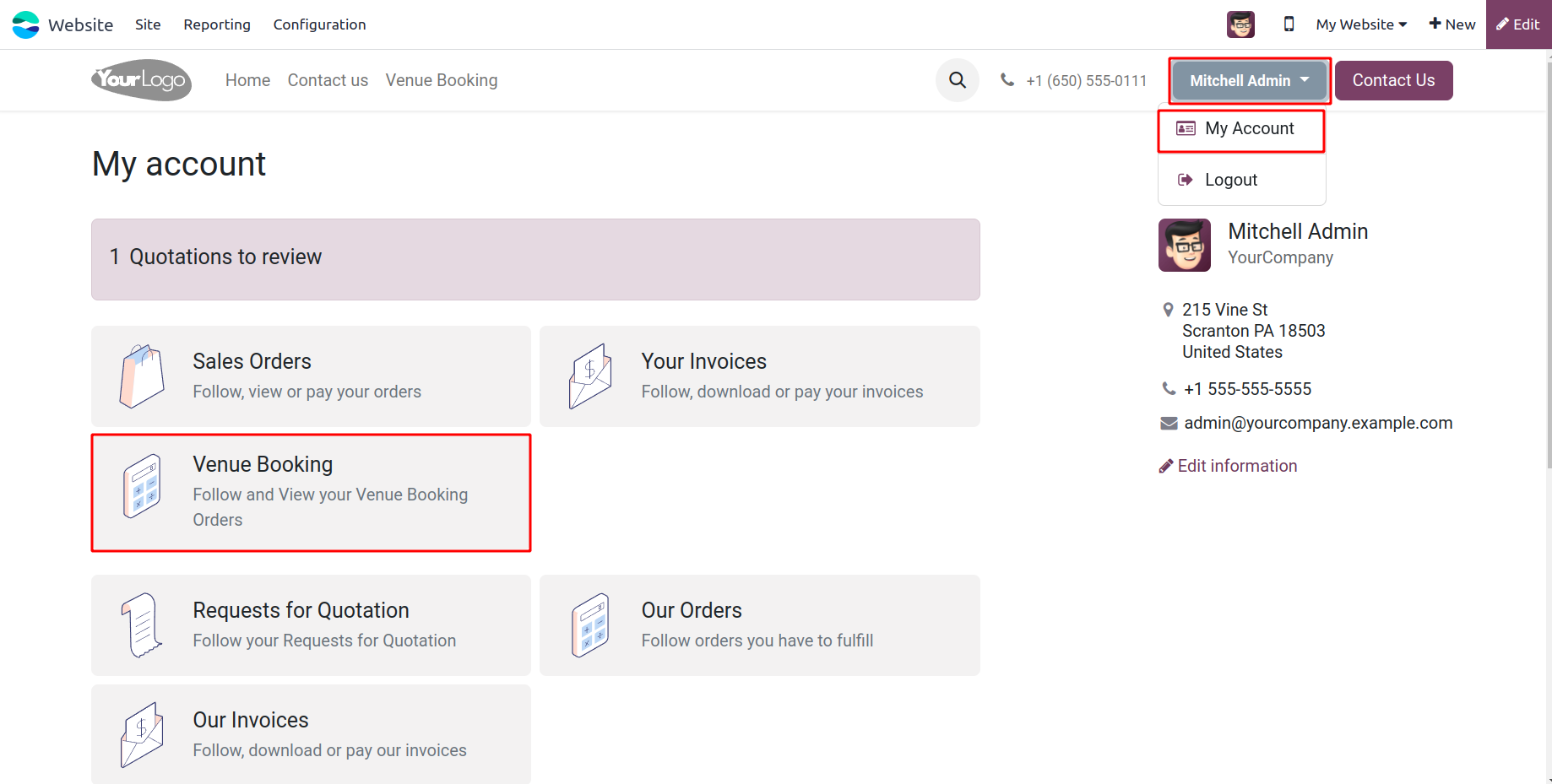Choose Logout from user menu

point(1230,180)
